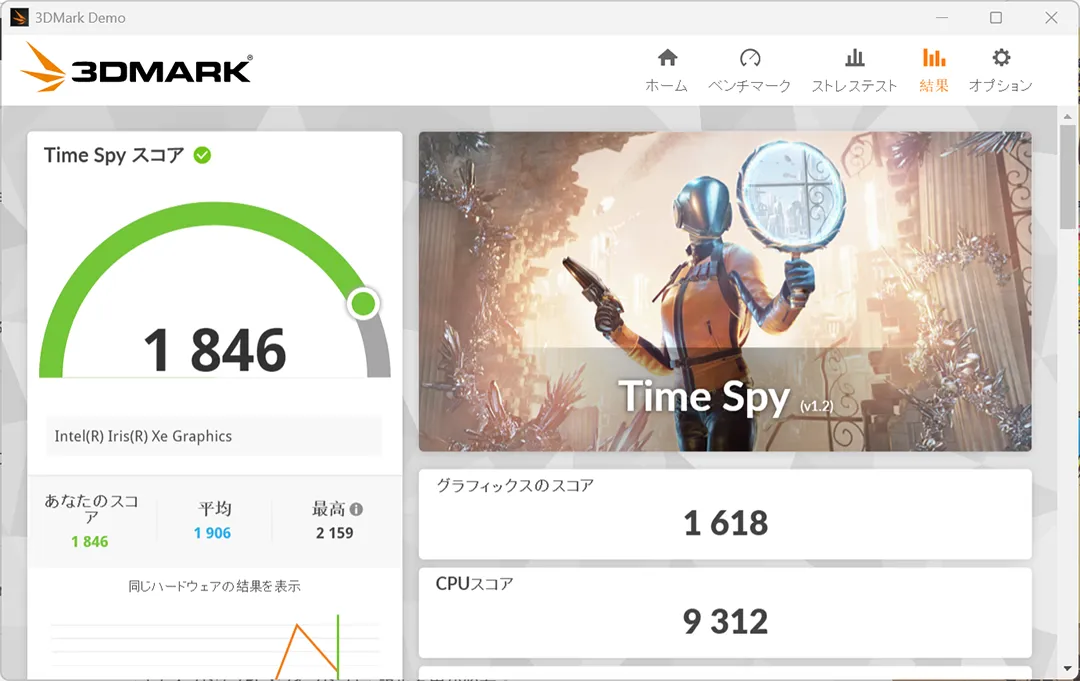Click the vertical scrollbar thumb
Screen dimensions: 1080x681
coord(1068,177)
